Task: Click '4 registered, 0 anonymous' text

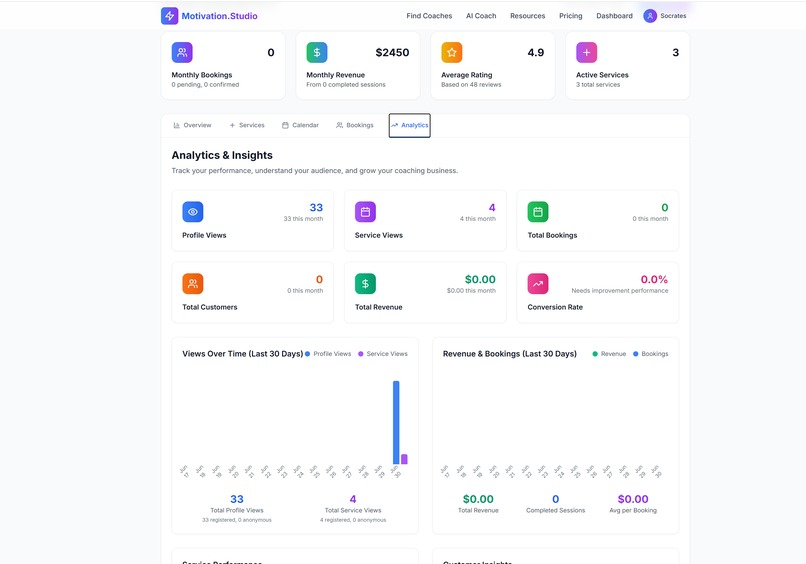Action: point(353,520)
